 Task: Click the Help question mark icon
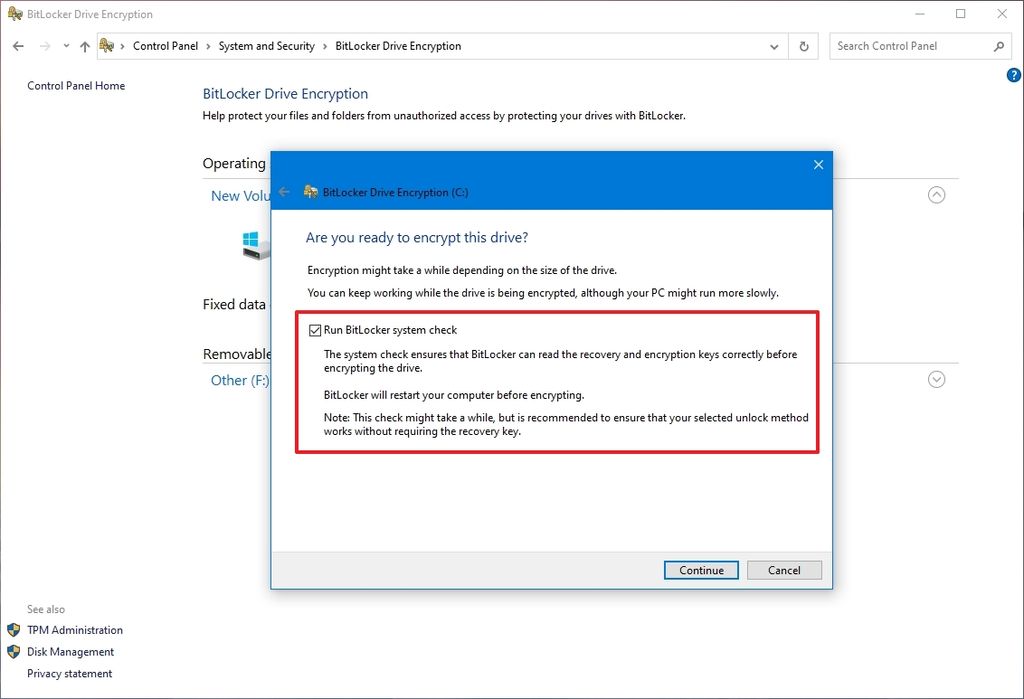[x=1014, y=75]
